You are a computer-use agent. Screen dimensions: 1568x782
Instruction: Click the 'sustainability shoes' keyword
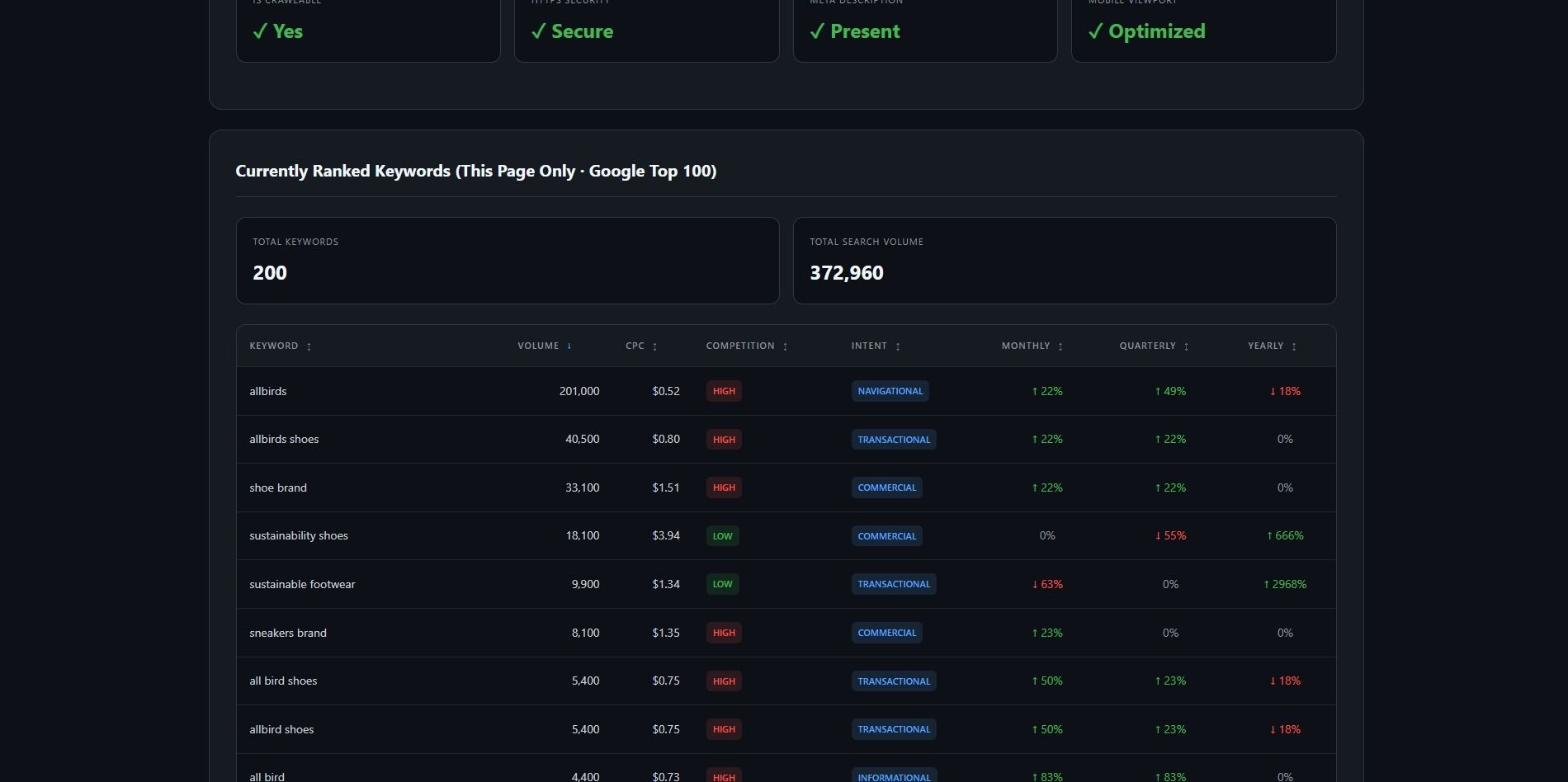pyautogui.click(x=299, y=536)
